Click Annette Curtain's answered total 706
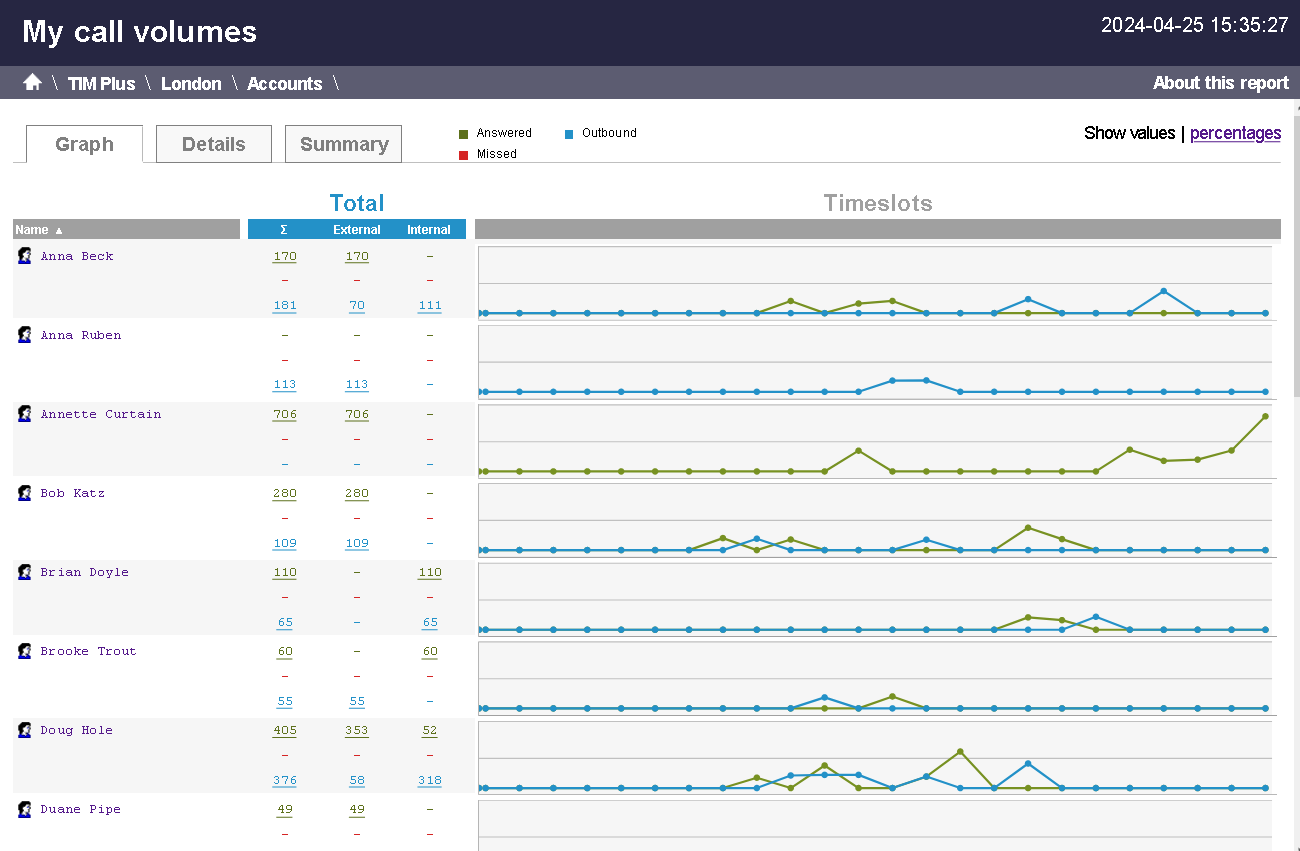This screenshot has width=1300, height=851. [284, 414]
